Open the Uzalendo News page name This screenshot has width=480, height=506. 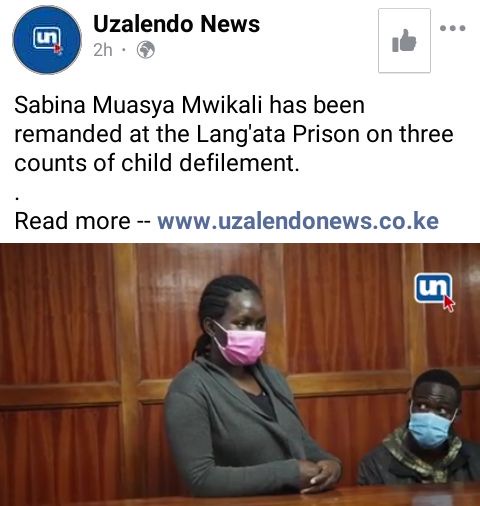click(x=176, y=24)
